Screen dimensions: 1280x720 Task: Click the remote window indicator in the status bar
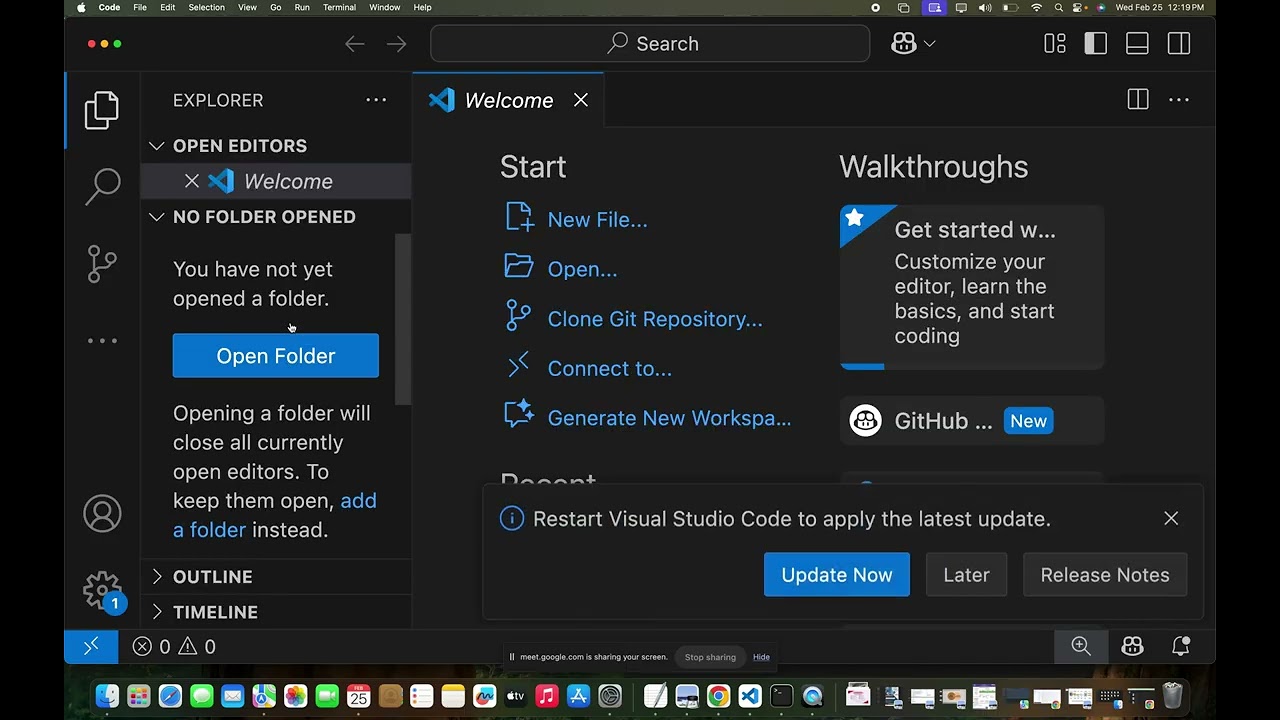point(91,647)
